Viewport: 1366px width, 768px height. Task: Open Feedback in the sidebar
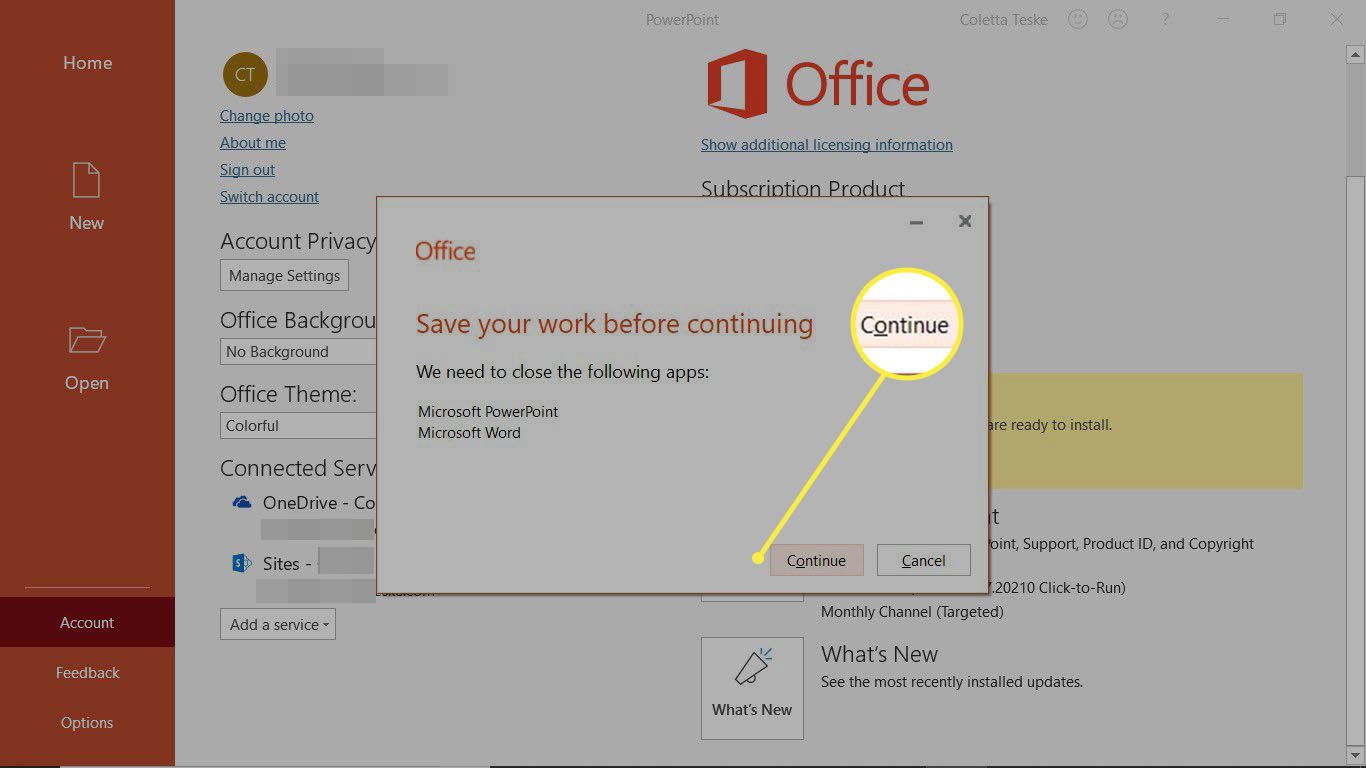[87, 672]
